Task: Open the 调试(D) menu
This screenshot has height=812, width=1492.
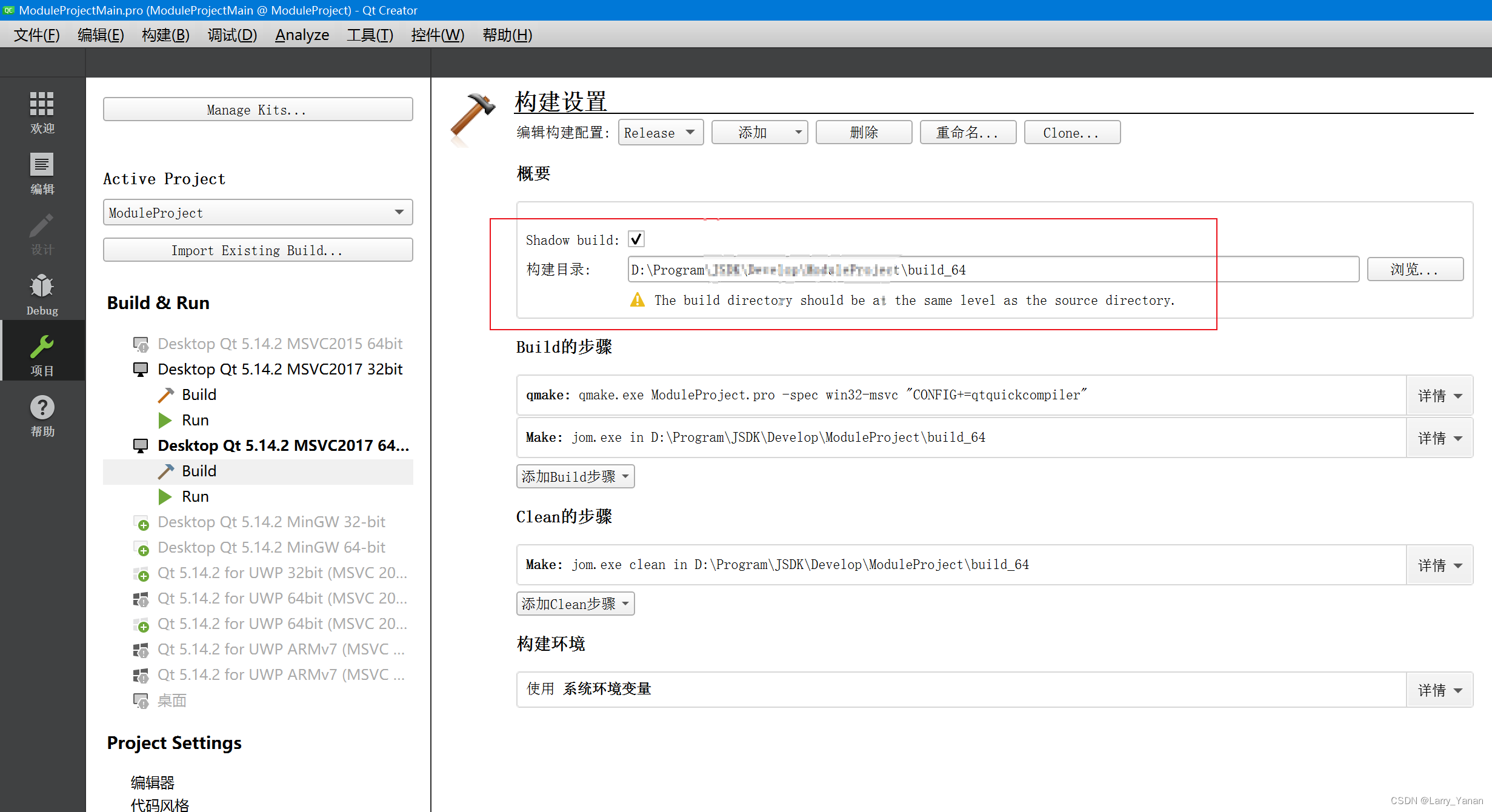Action: (232, 35)
